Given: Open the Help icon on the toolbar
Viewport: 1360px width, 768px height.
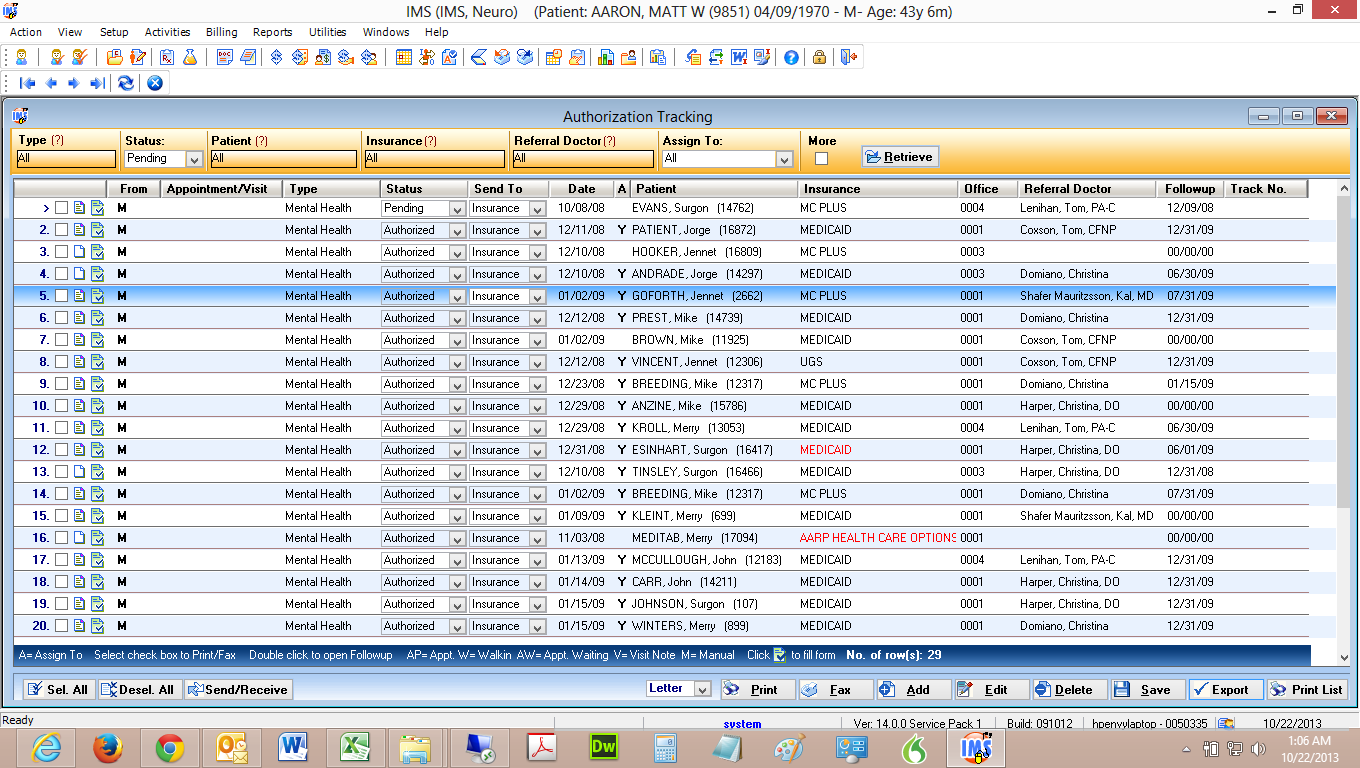Looking at the screenshot, I should pos(790,57).
